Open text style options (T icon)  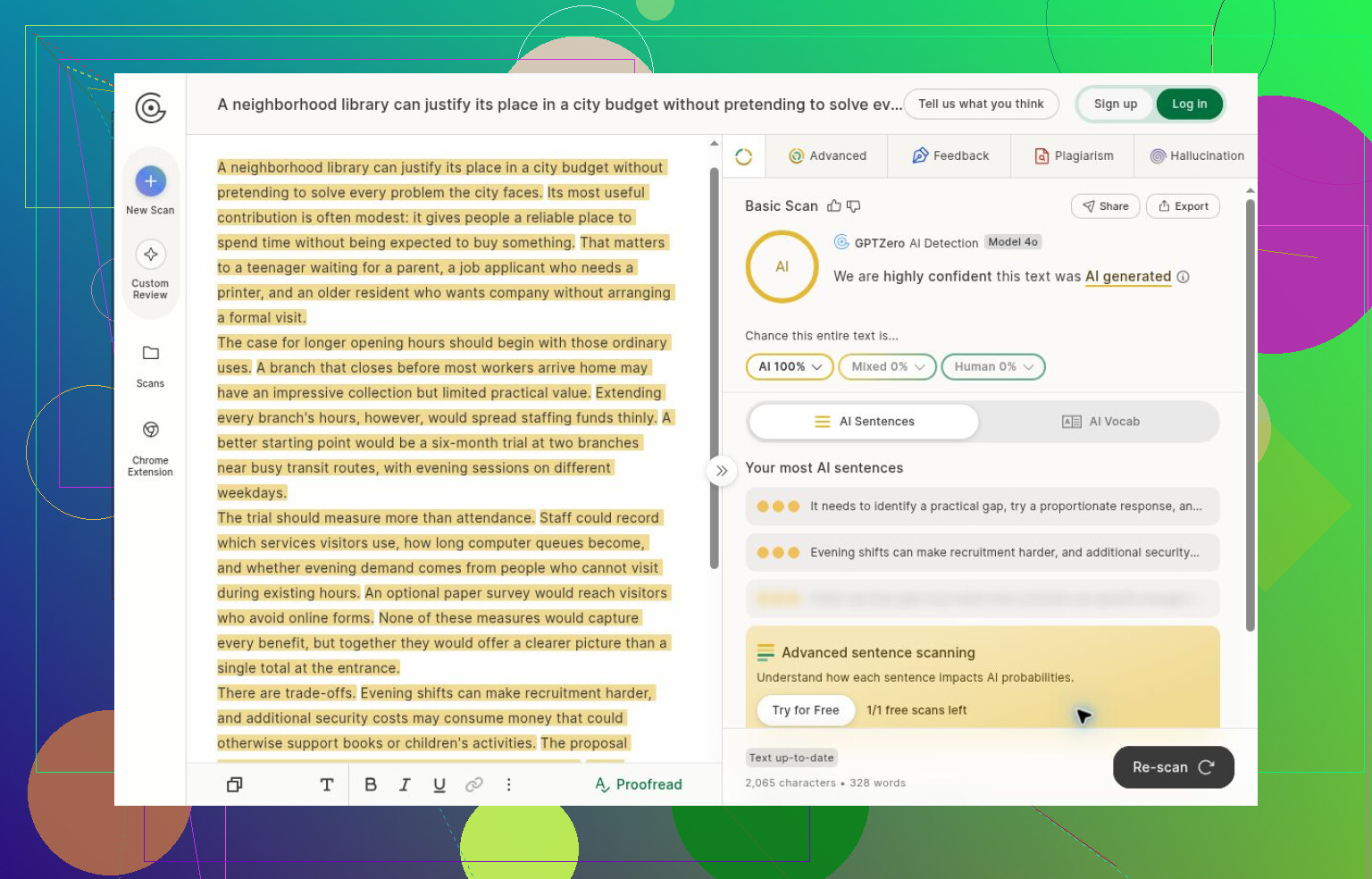click(327, 784)
